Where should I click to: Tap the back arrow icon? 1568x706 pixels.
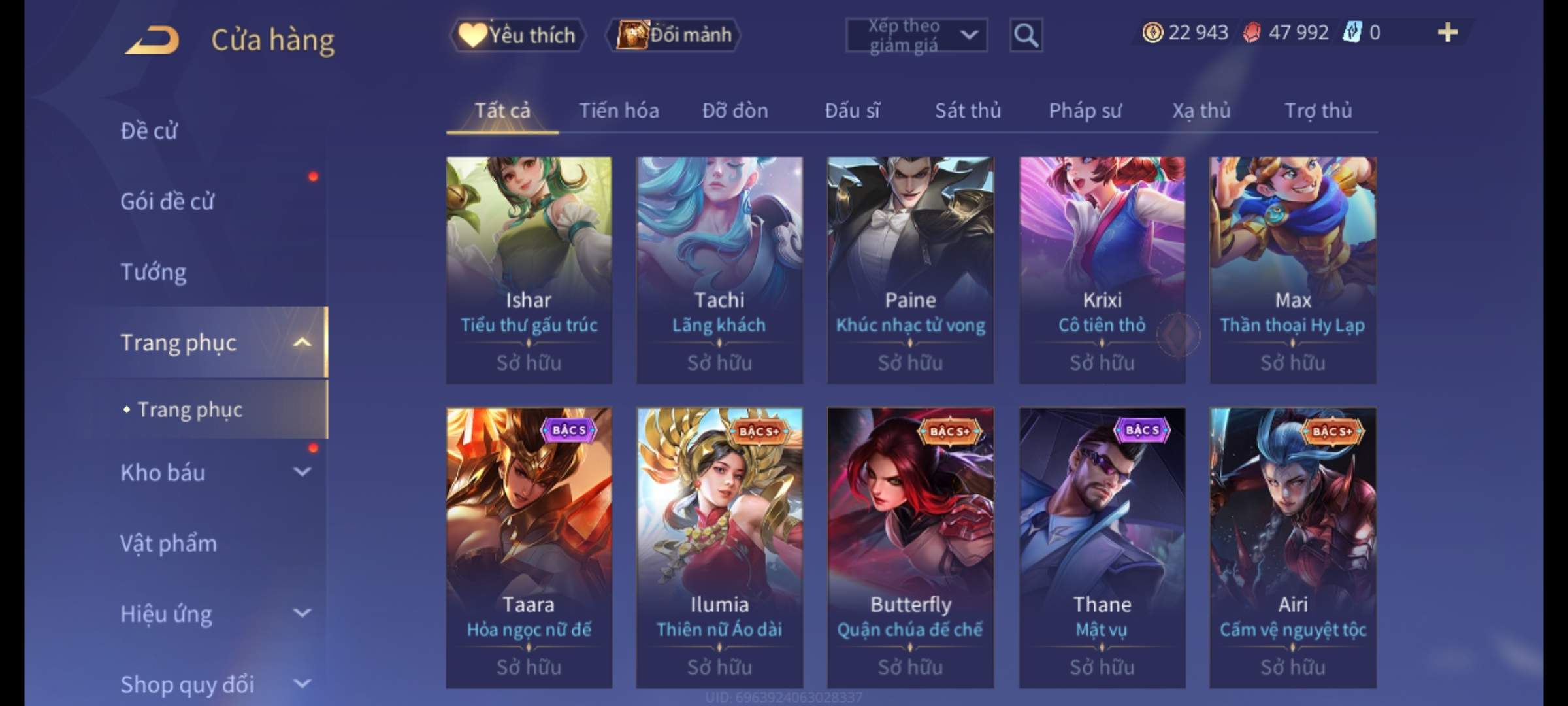[152, 40]
